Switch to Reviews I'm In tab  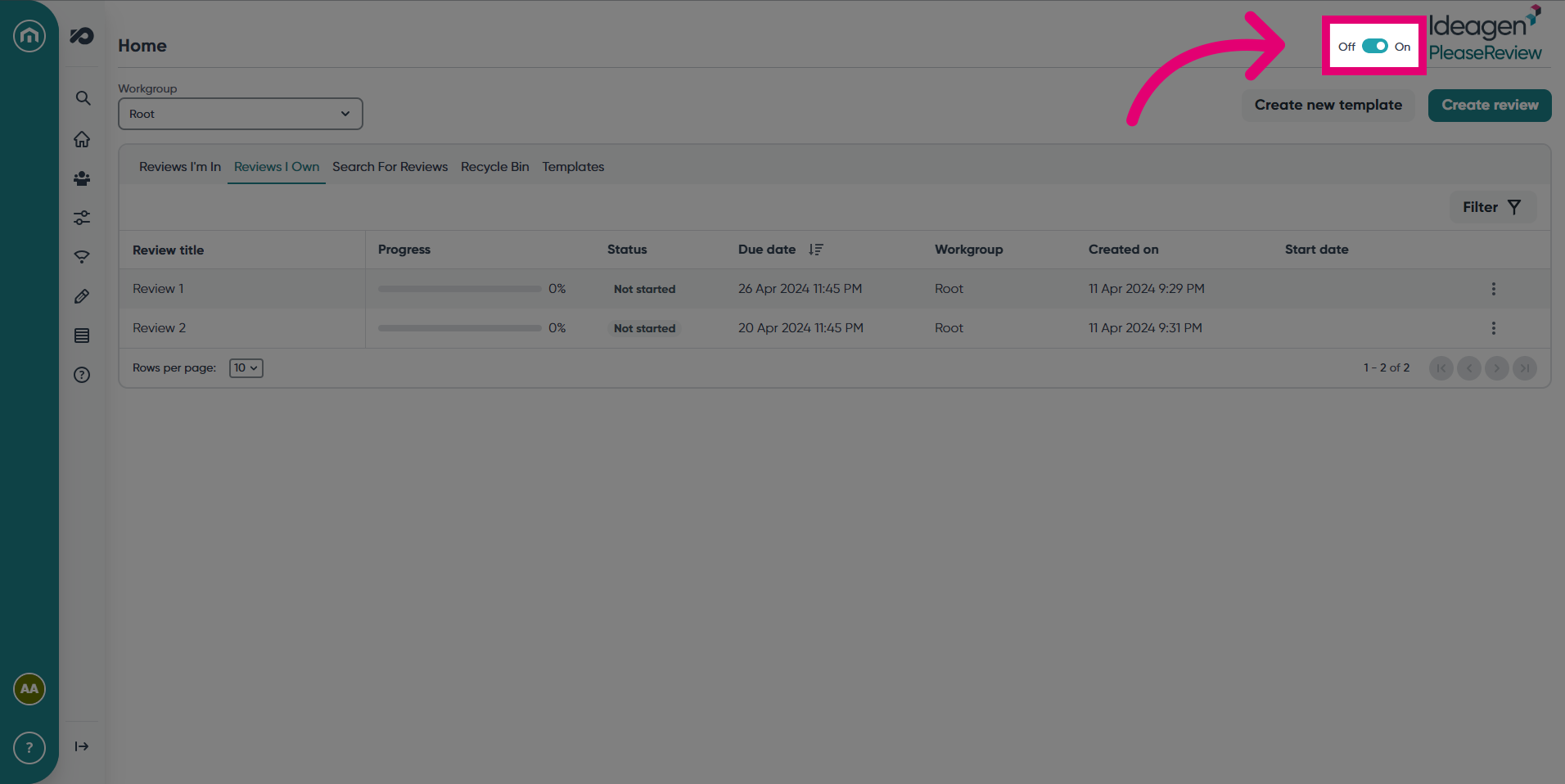pyautogui.click(x=180, y=167)
